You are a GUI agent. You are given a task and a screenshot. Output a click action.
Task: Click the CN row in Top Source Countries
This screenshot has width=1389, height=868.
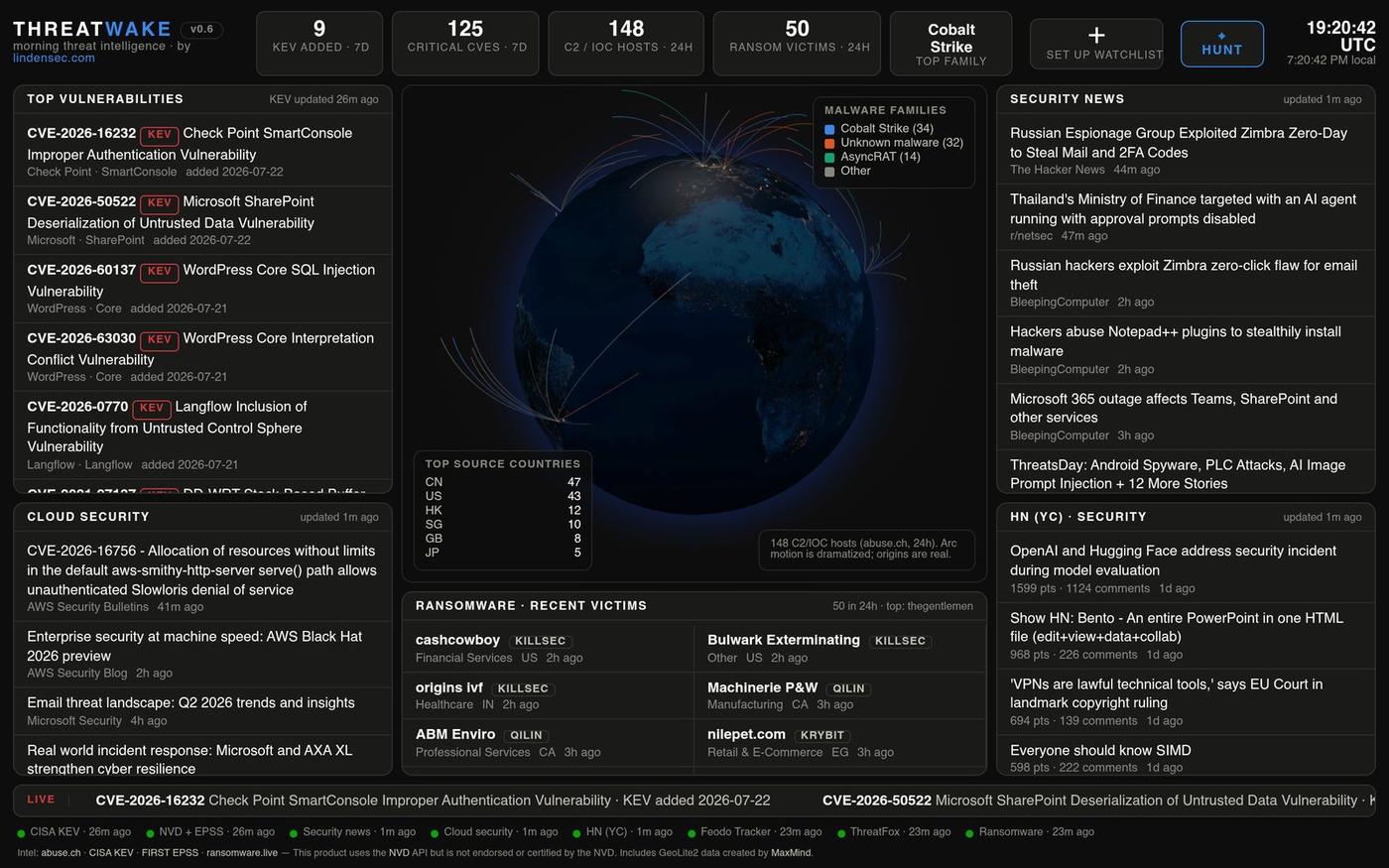coord(503,482)
